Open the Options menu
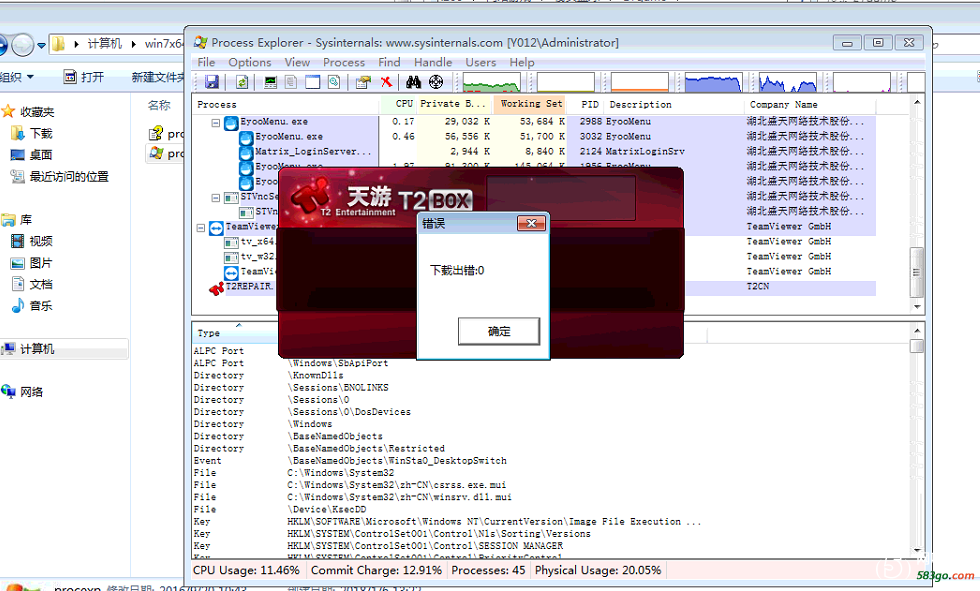 click(249, 62)
